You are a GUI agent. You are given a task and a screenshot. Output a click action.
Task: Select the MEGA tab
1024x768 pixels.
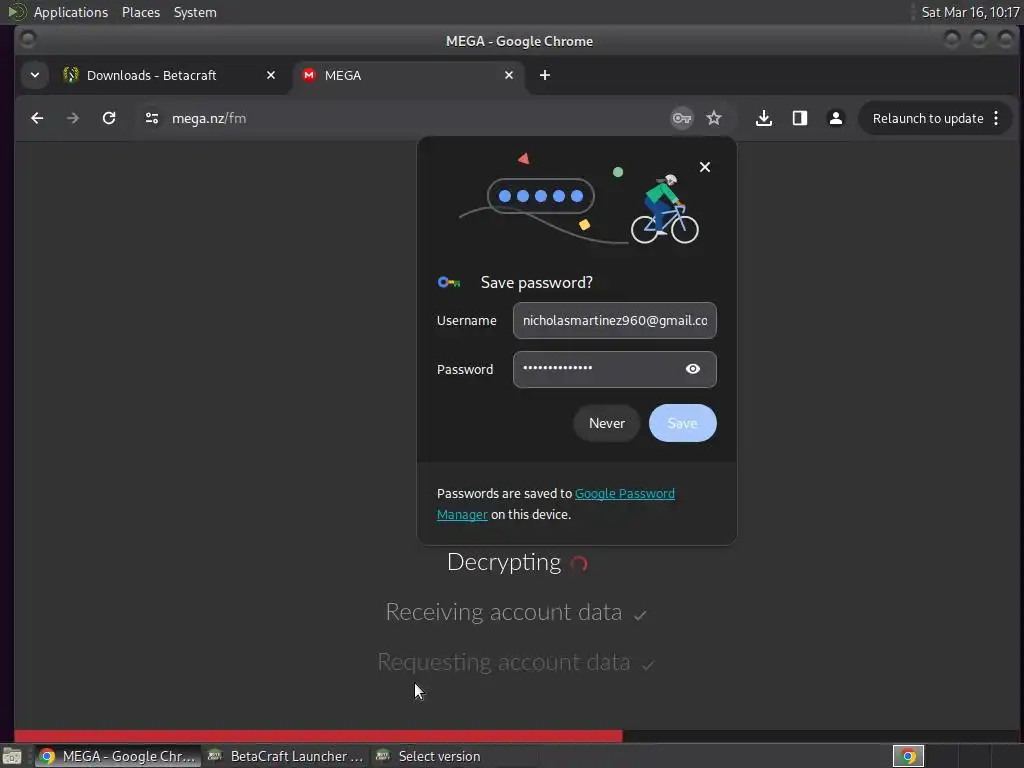(x=409, y=75)
